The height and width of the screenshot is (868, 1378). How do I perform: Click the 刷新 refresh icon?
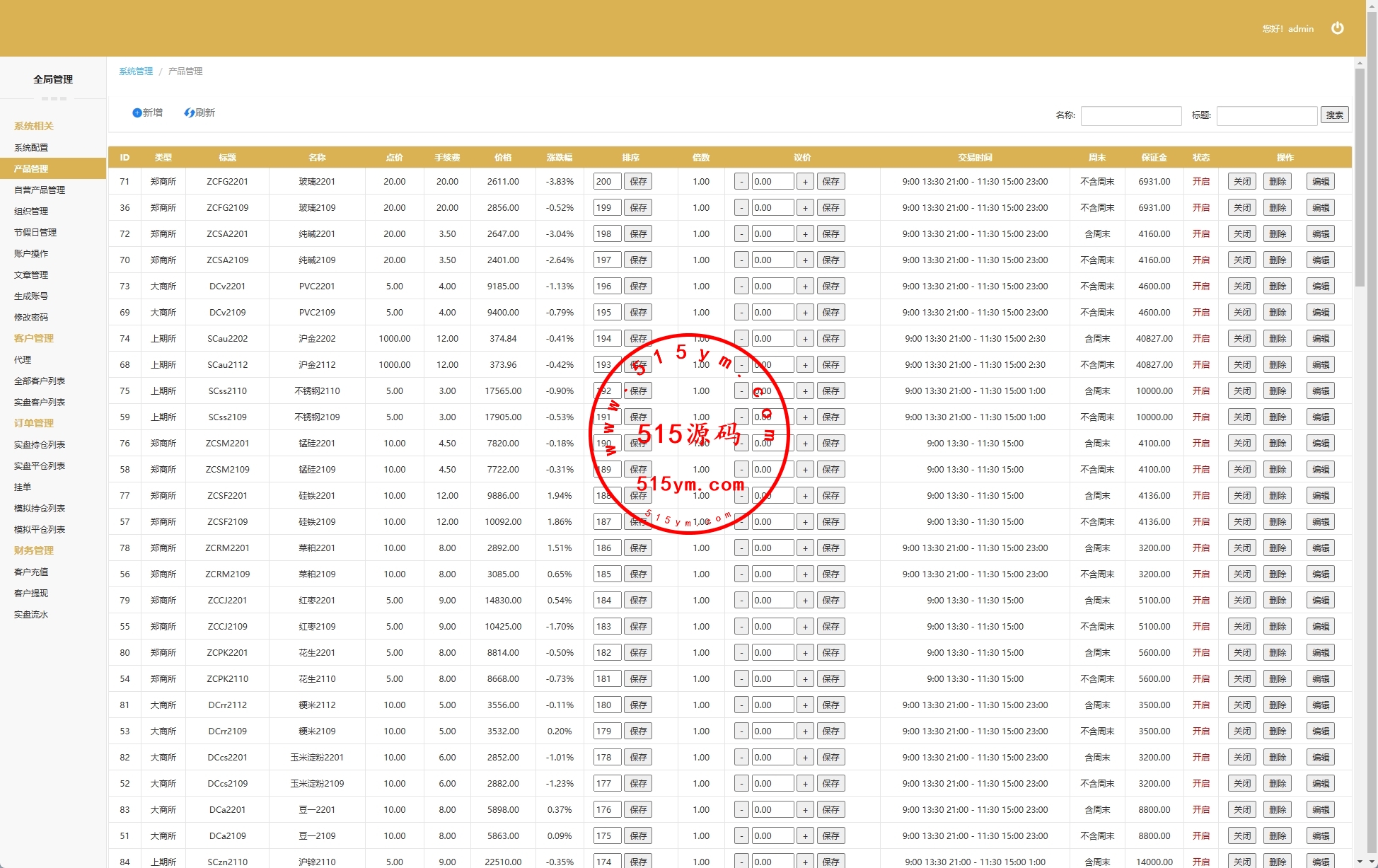[189, 113]
